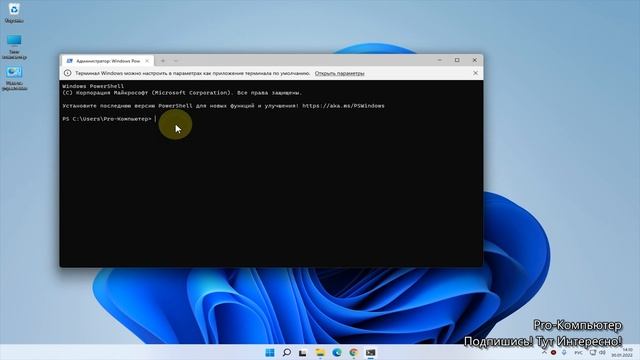Open taskbar Search

click(x=287, y=352)
